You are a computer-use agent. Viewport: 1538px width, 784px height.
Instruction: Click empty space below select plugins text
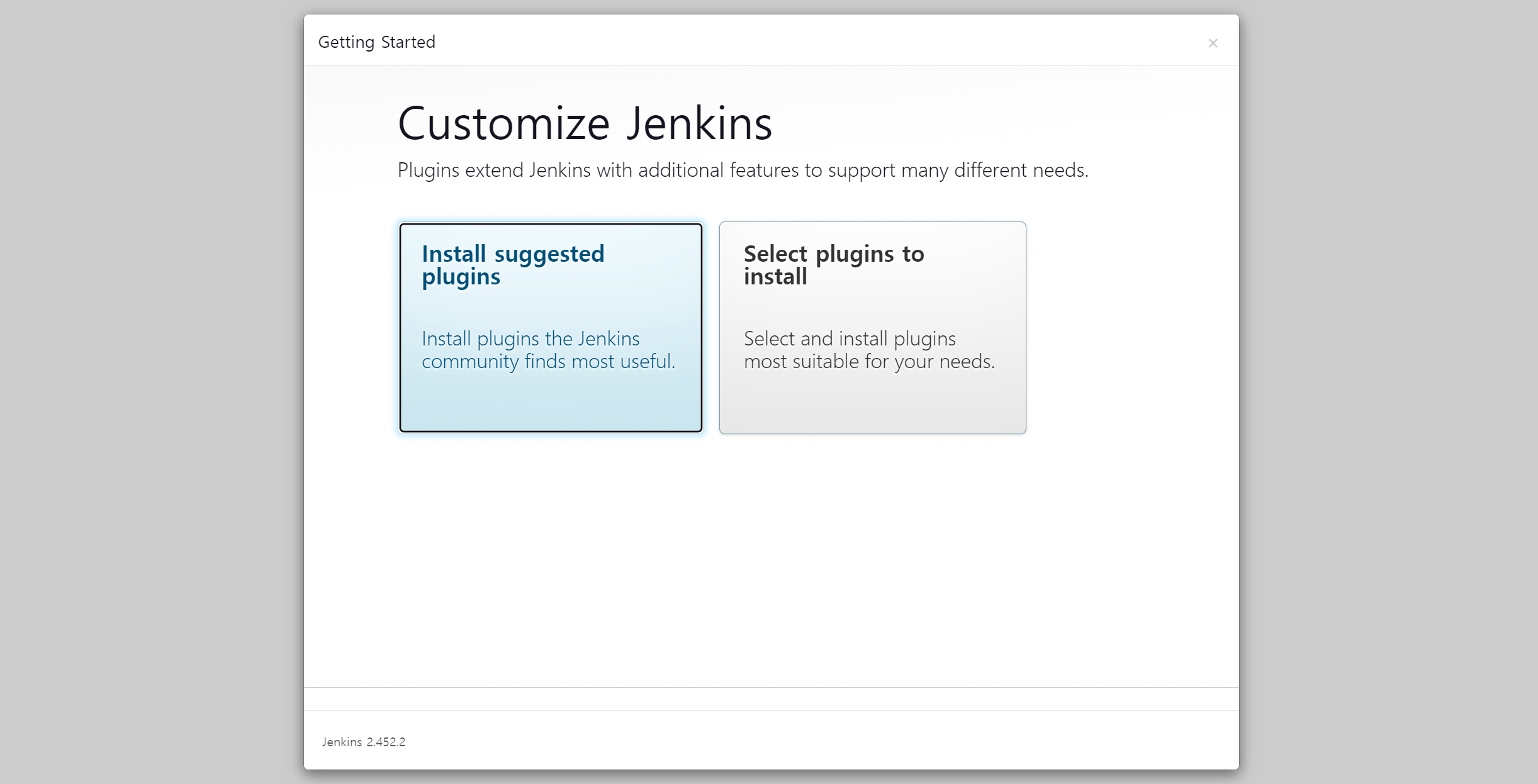click(872, 403)
